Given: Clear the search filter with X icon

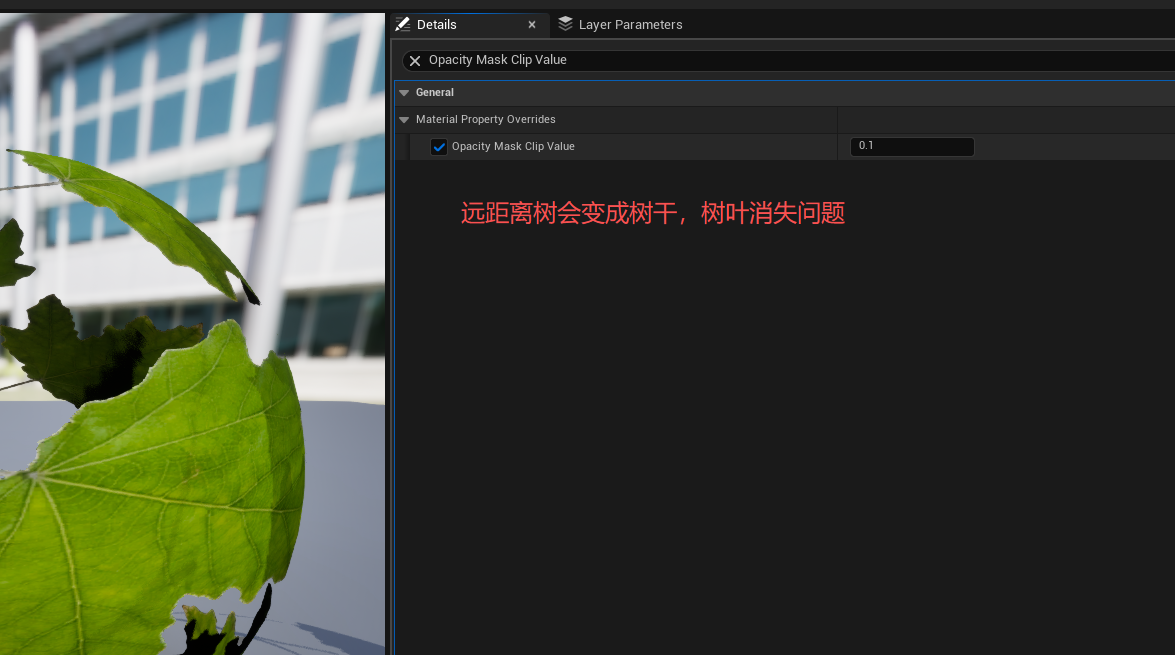Looking at the screenshot, I should 415,61.
